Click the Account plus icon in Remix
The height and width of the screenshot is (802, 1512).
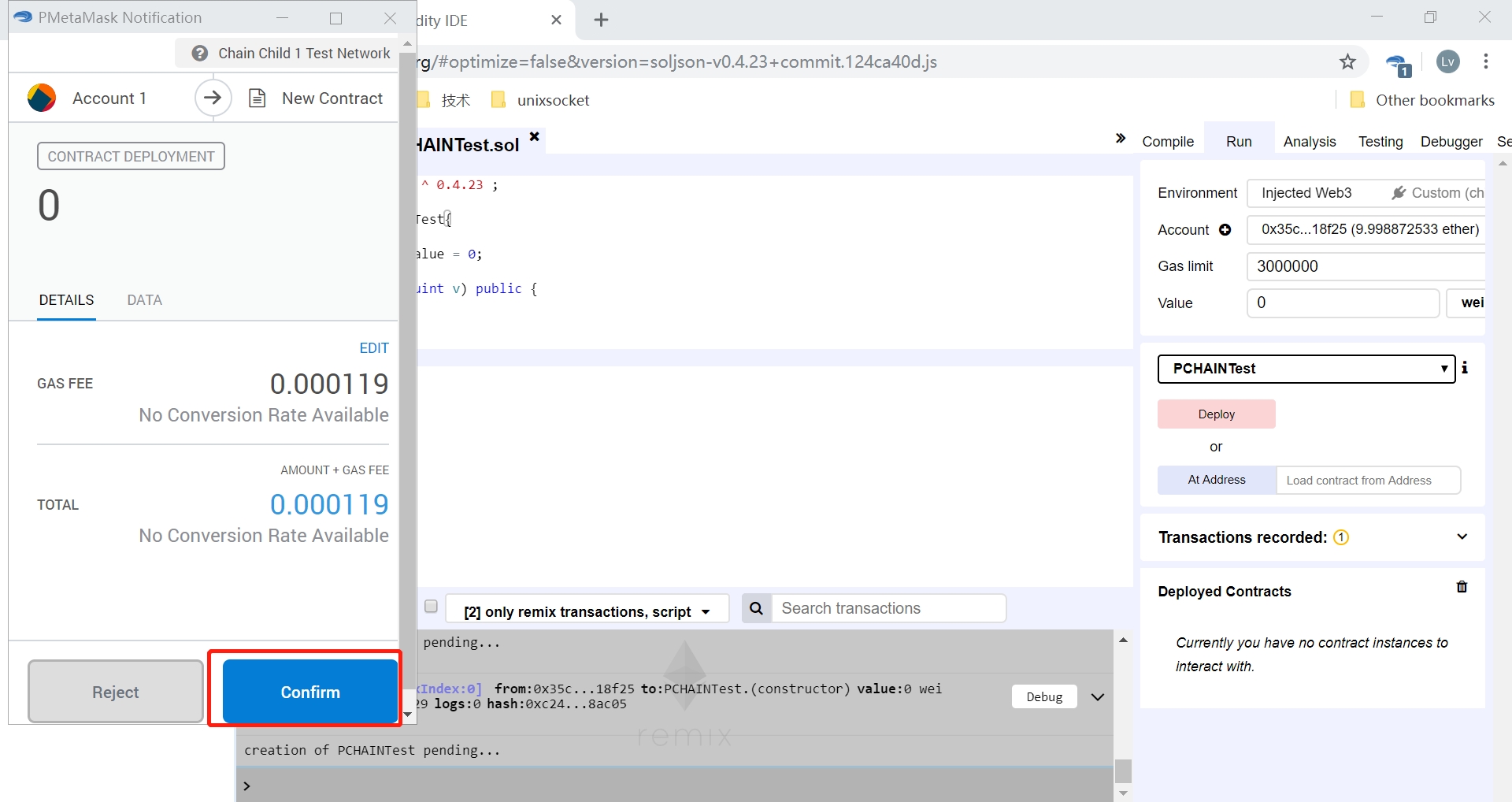[1225, 230]
